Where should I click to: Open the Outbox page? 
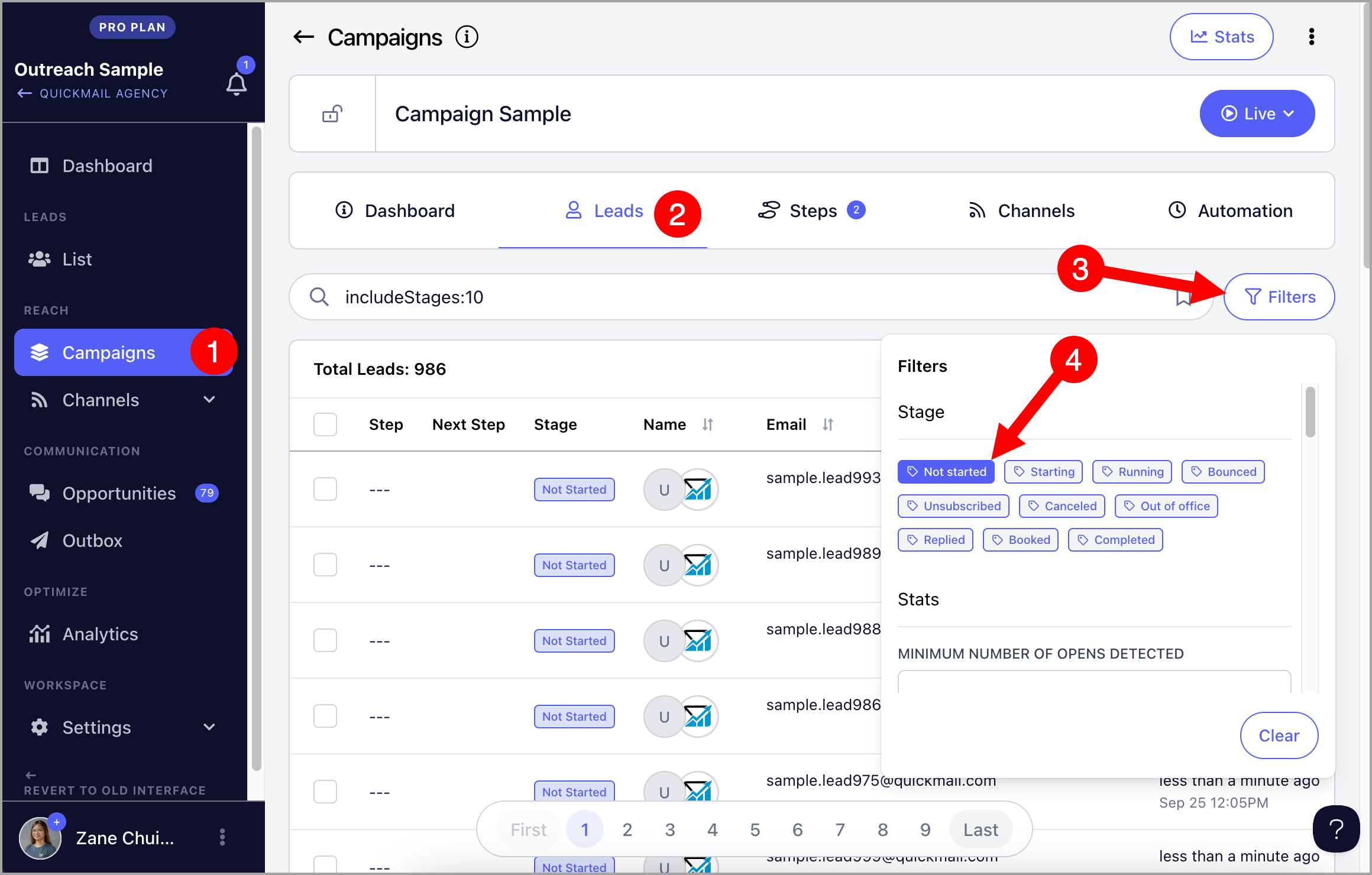point(123,540)
